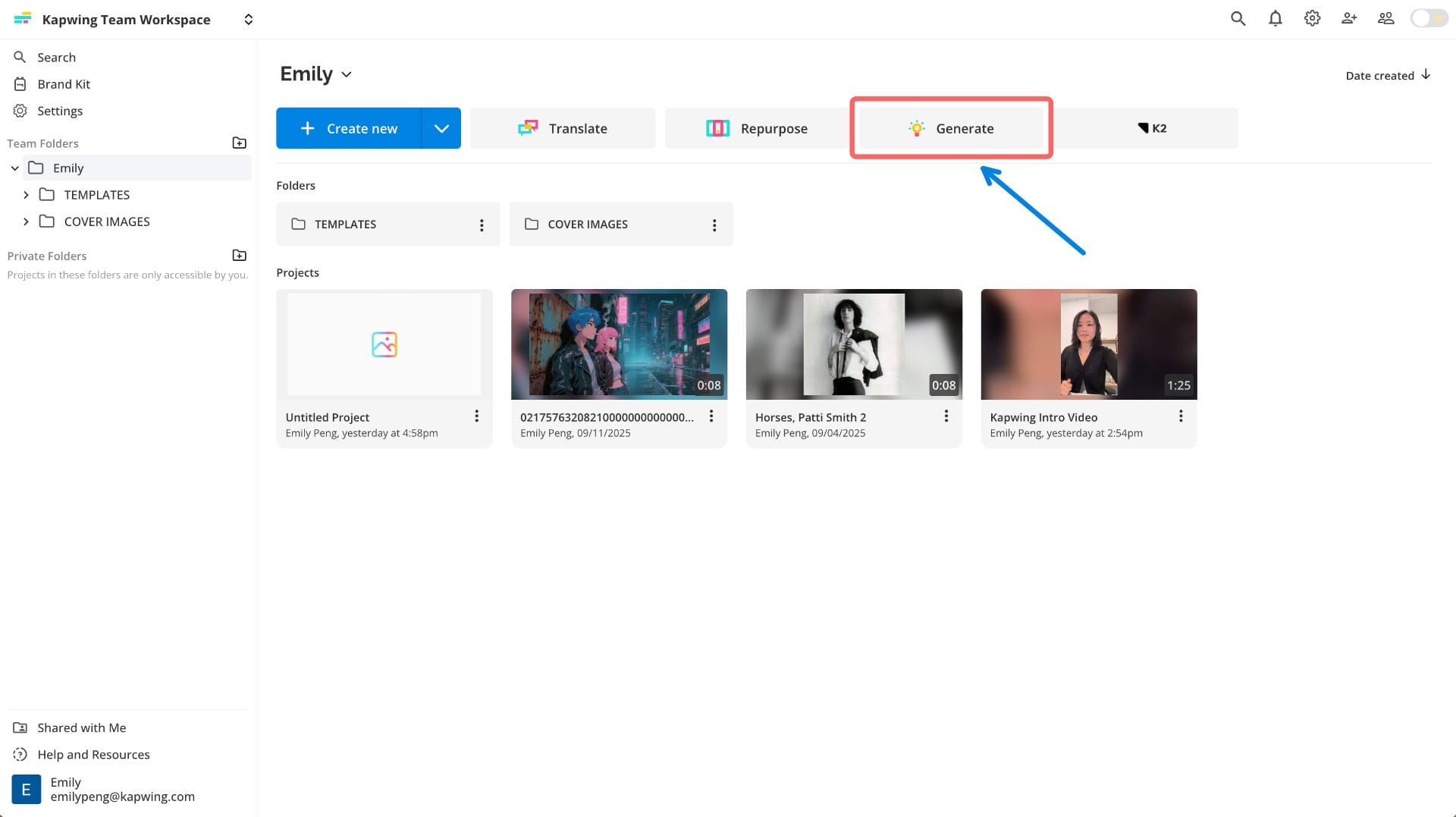Click the Repurpose feature icon
Viewport: 1456px width, 817px height.
[718, 127]
